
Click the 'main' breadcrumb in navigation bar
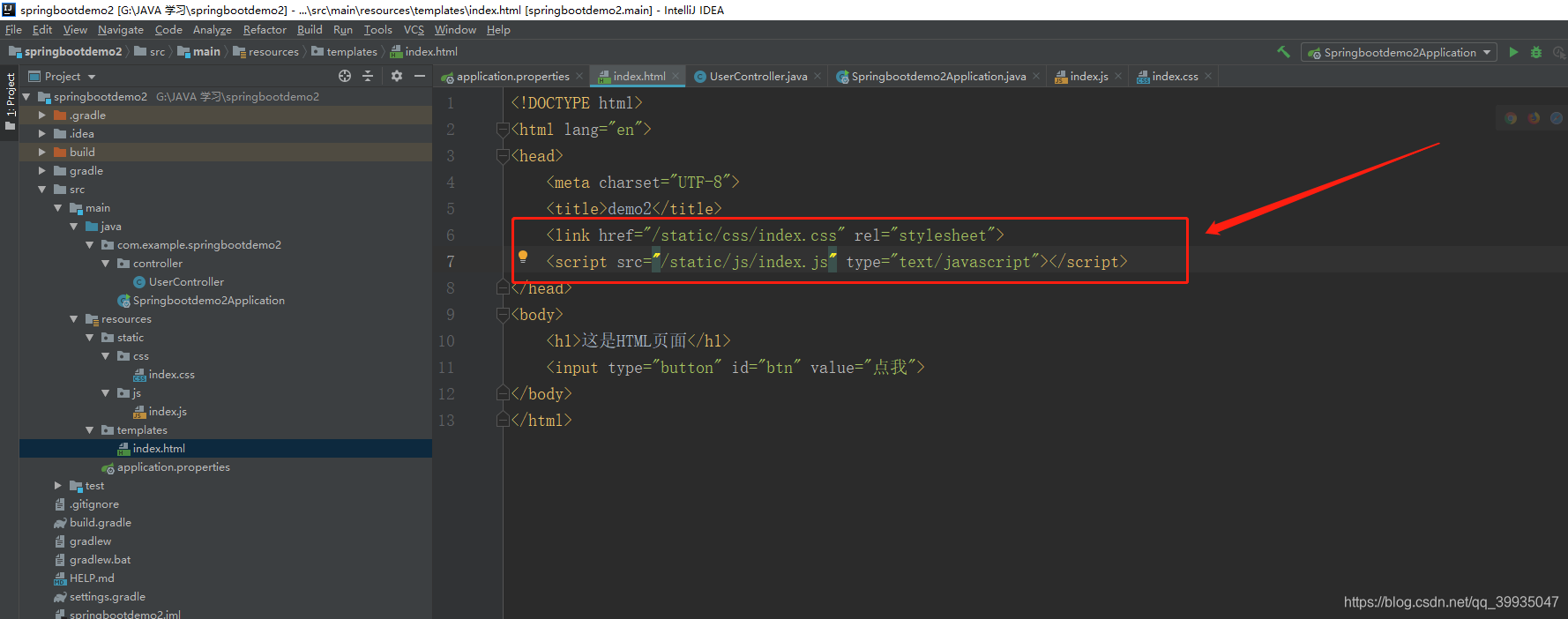pos(199,52)
